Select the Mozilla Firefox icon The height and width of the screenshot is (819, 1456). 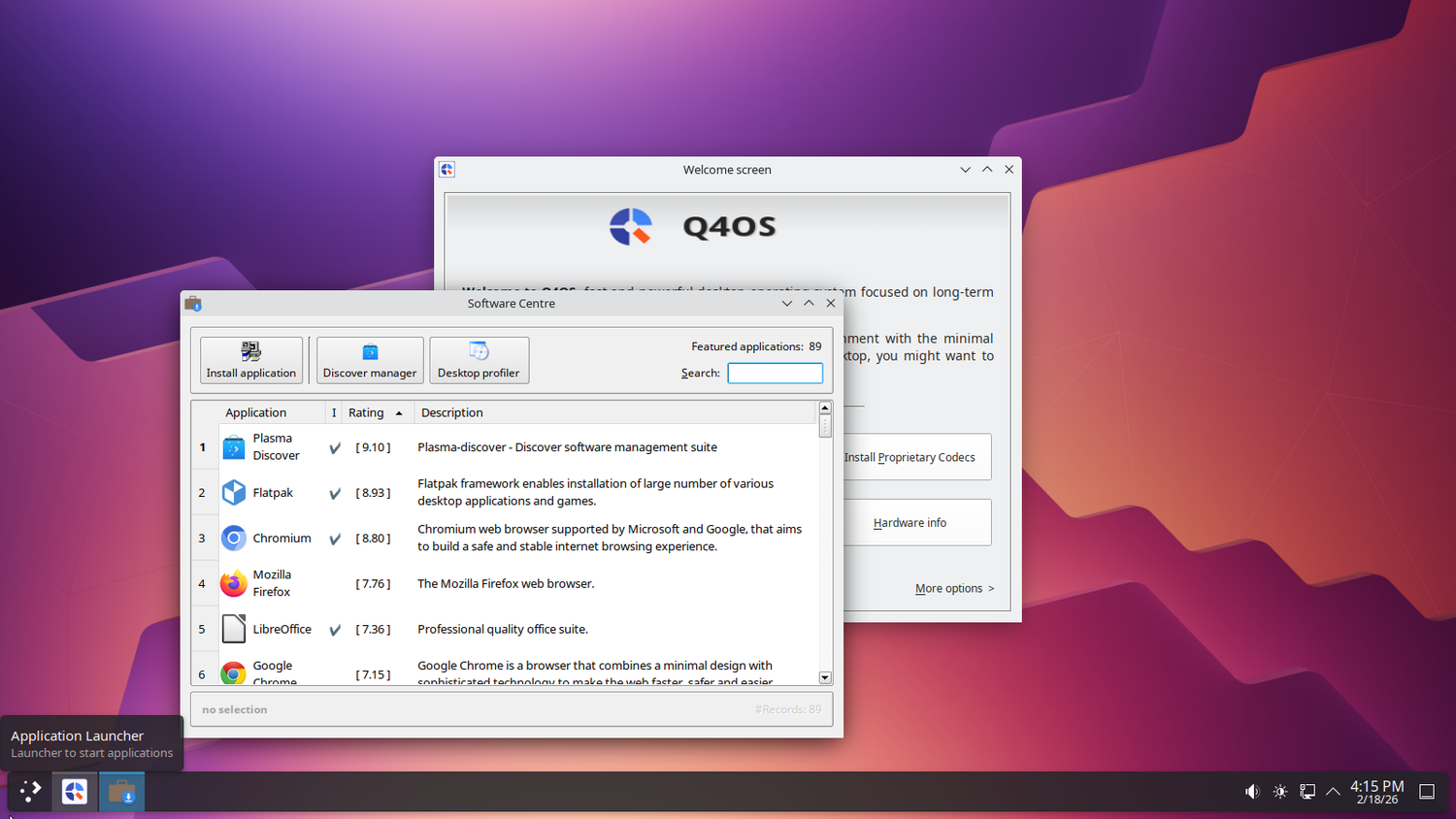click(x=234, y=583)
